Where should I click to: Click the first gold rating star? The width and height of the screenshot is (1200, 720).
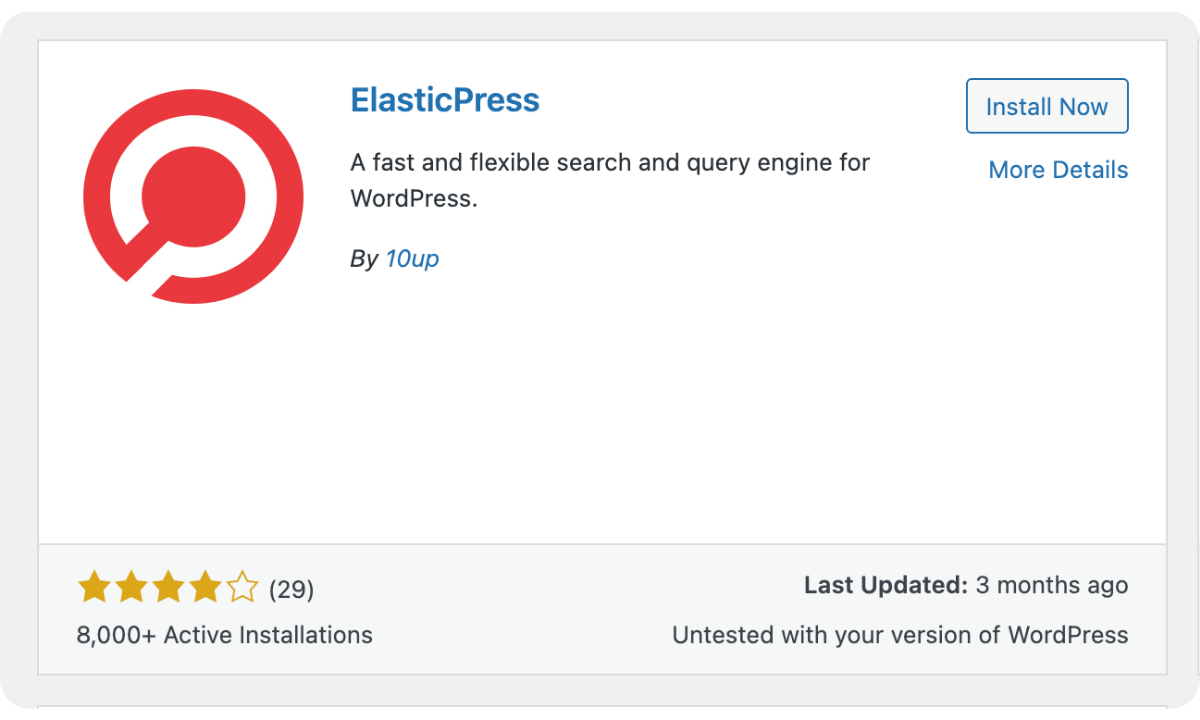click(x=93, y=588)
